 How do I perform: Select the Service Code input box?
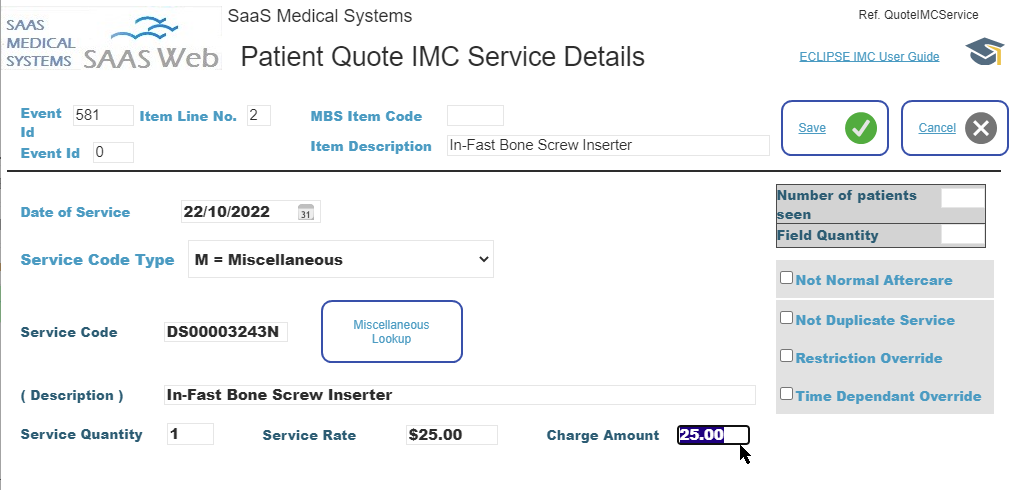(x=226, y=332)
